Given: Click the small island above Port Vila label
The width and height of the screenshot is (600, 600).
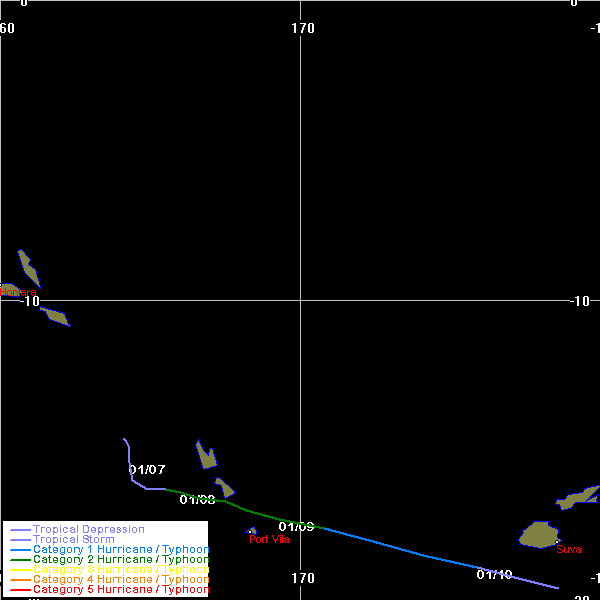Looking at the screenshot, I should pyautogui.click(x=252, y=531).
